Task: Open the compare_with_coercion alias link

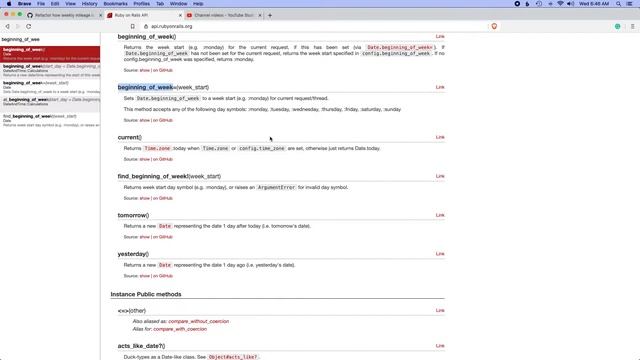Action: tap(180, 329)
